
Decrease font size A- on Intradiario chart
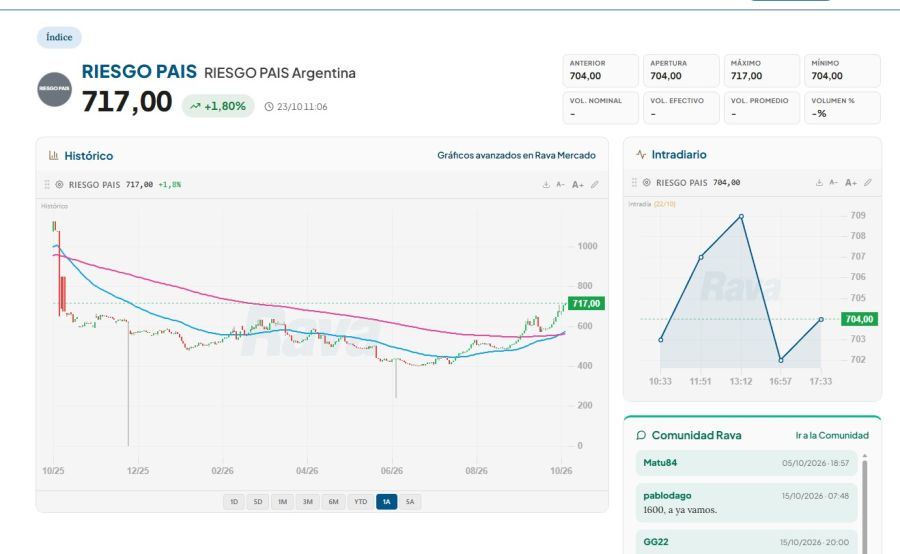point(834,183)
